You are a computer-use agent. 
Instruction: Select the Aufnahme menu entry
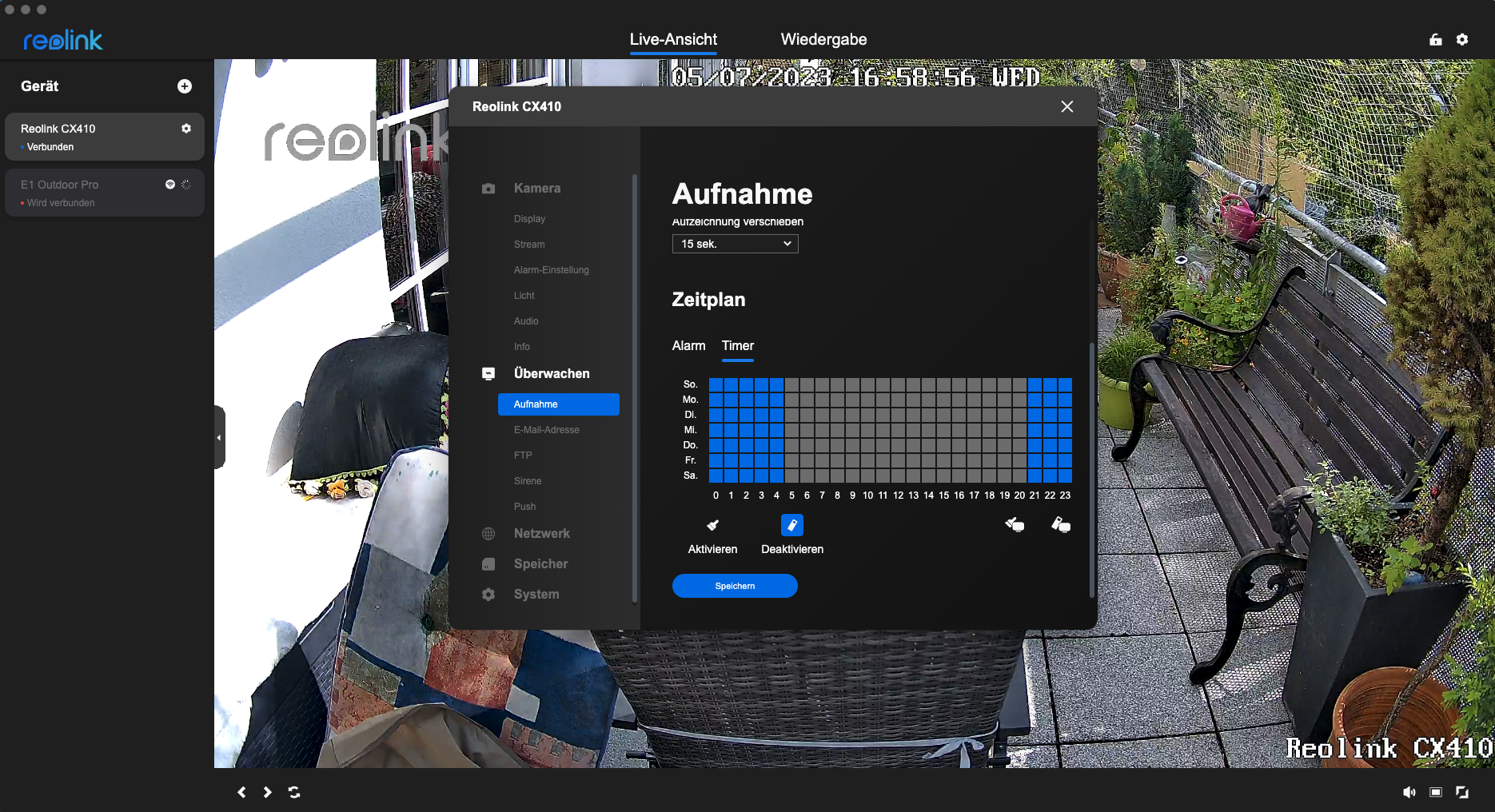tap(559, 404)
